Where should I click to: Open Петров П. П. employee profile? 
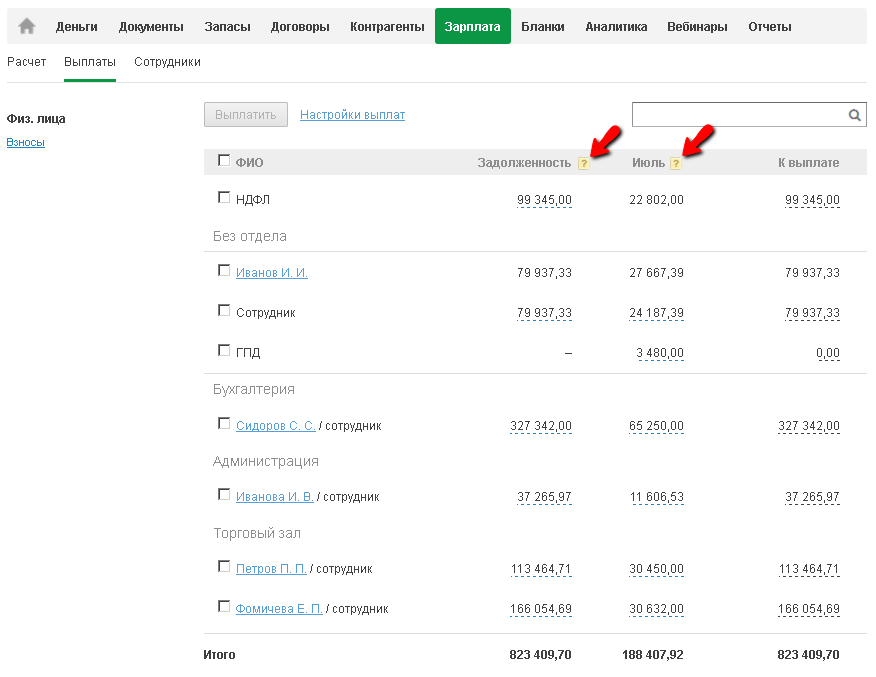[x=271, y=569]
